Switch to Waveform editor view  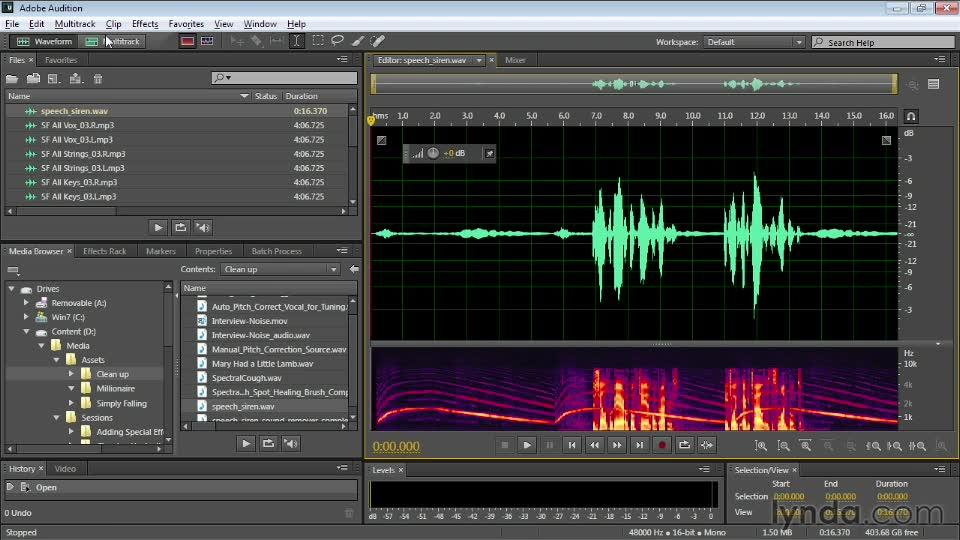tap(44, 42)
